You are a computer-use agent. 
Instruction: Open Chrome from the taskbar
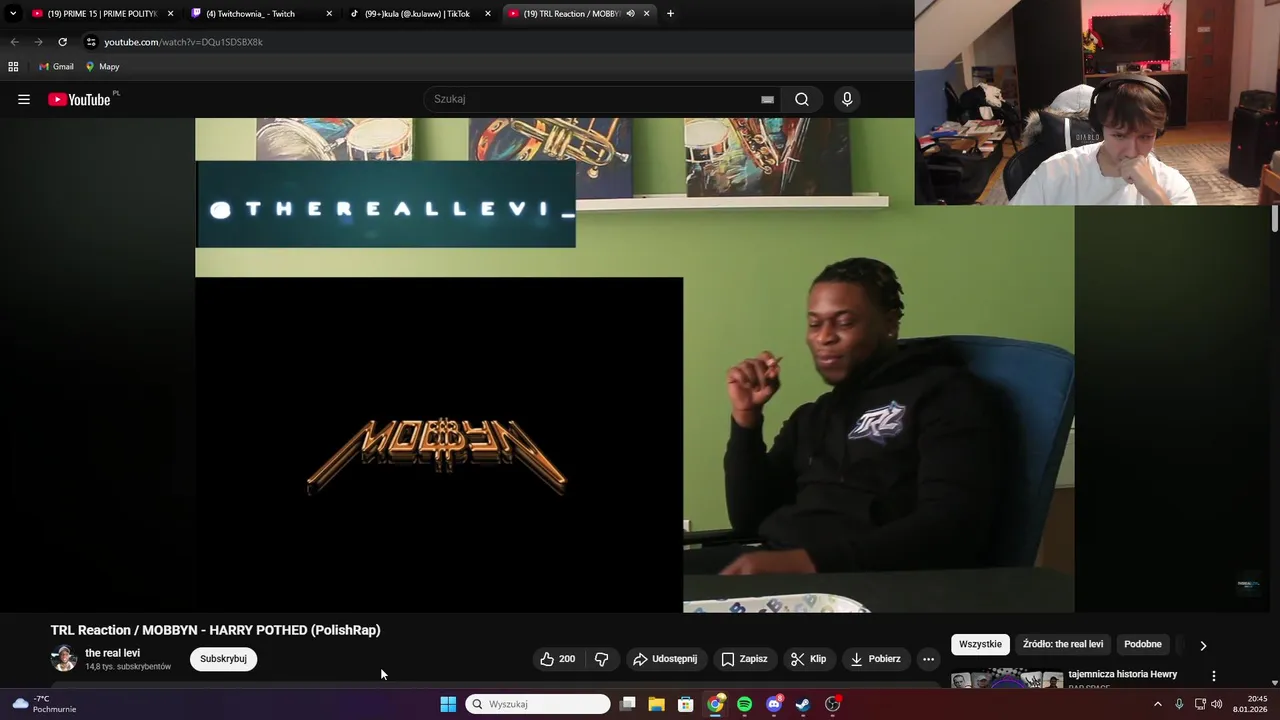715,704
